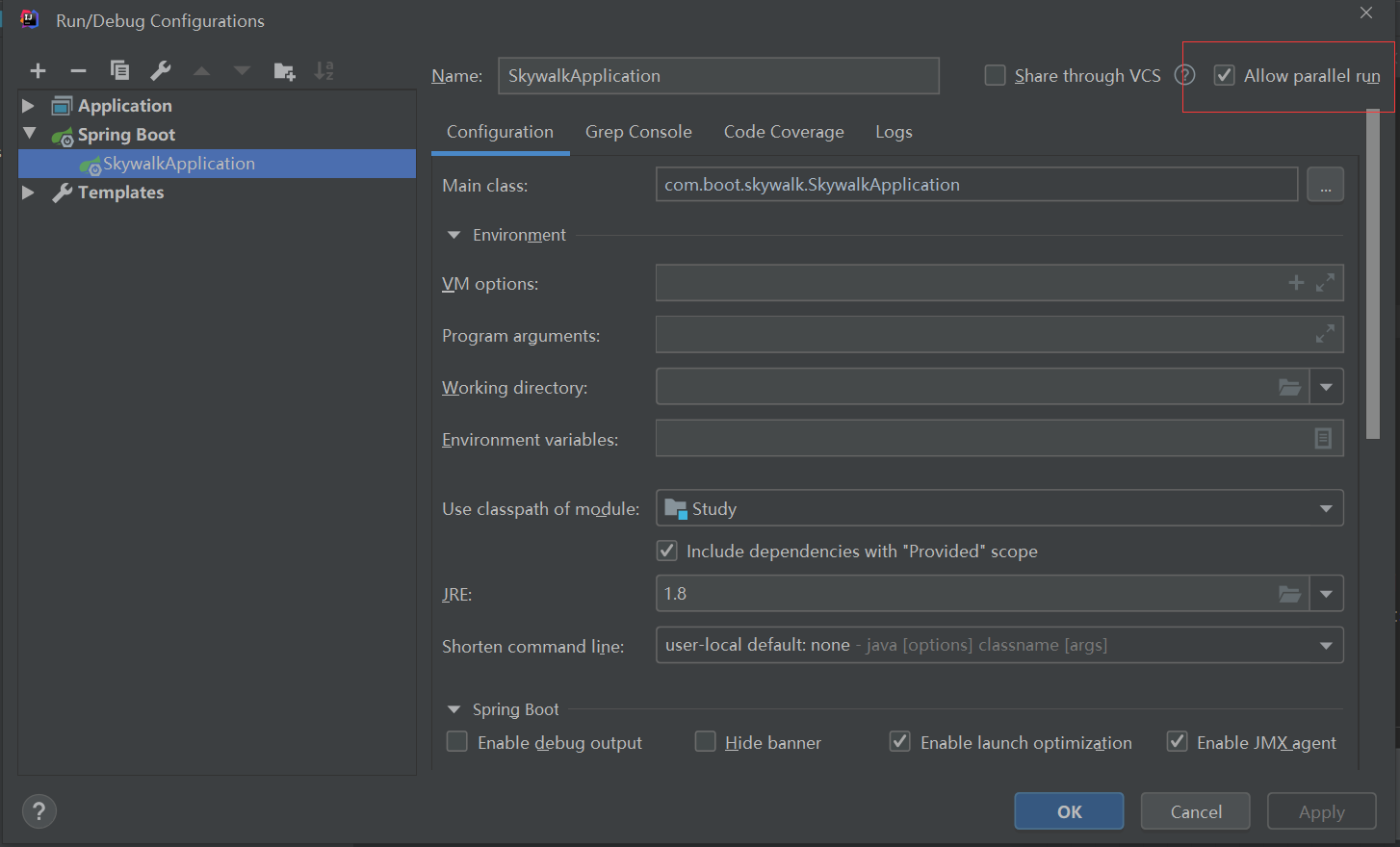Viewport: 1400px width, 847px height.
Task: Remove the selected configuration with minus icon
Action: (x=79, y=70)
